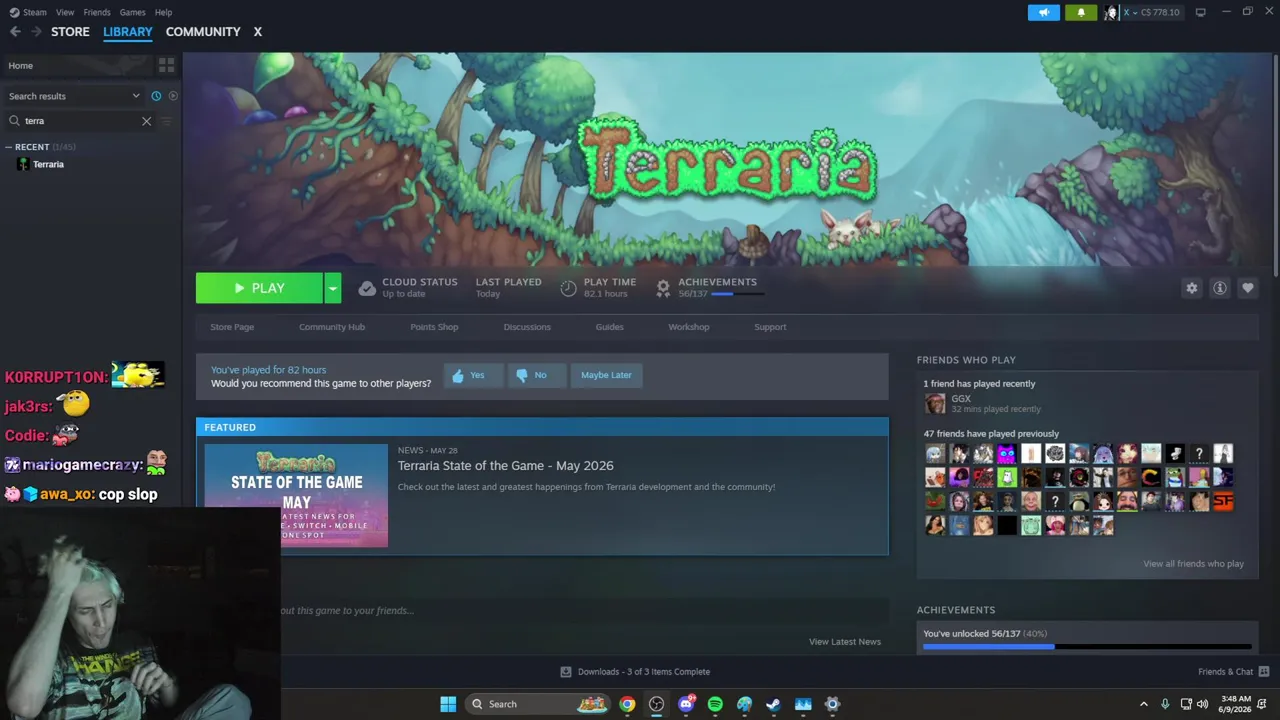This screenshot has width=1280, height=720.
Task: Click View Latest News
Action: [x=845, y=642]
